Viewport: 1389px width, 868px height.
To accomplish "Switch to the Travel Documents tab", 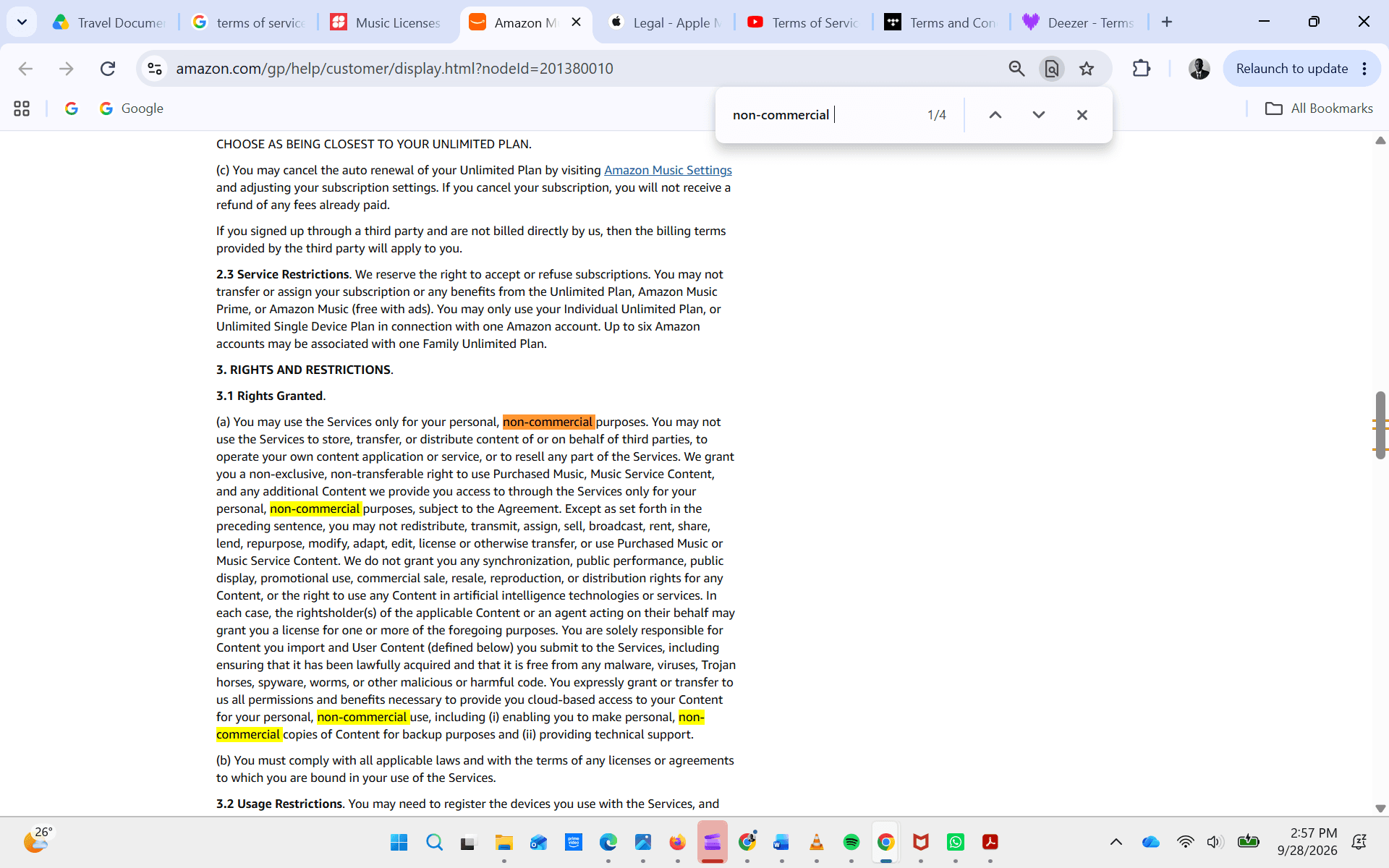I will (x=109, y=22).
